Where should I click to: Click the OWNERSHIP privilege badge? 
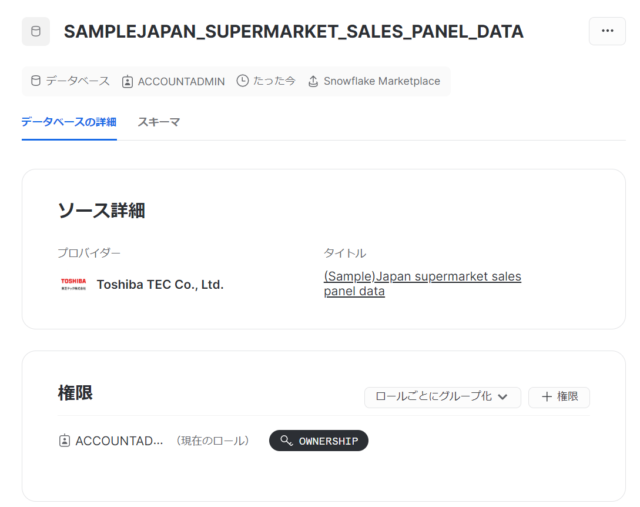pos(319,441)
